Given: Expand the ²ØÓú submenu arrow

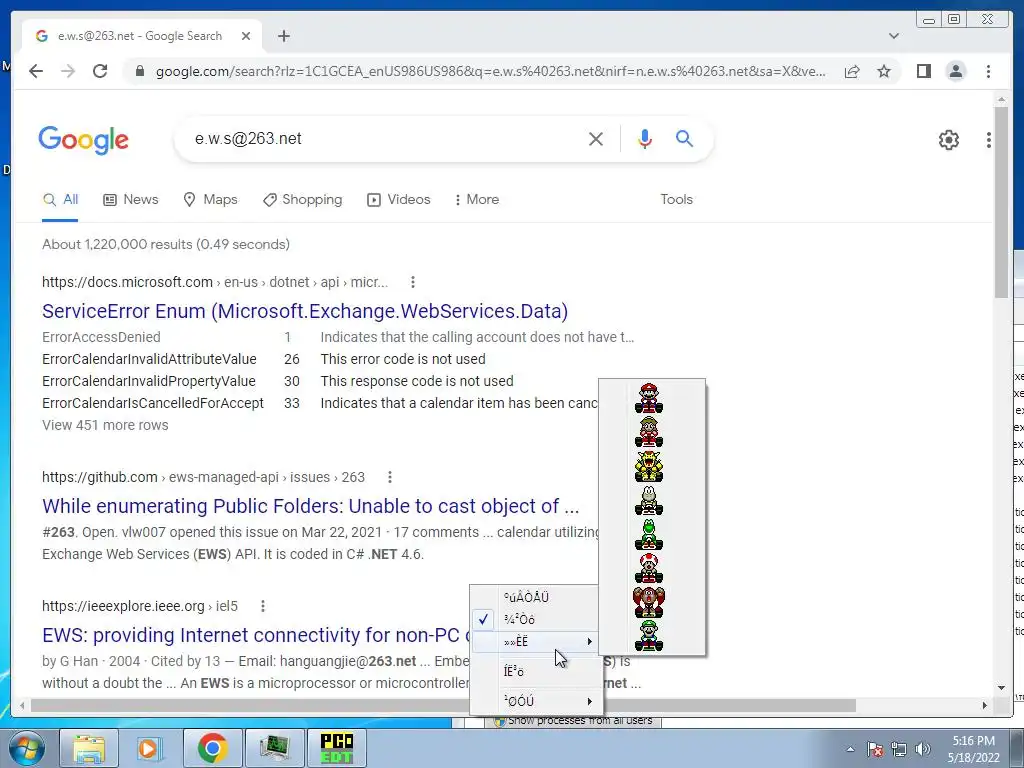Looking at the screenshot, I should point(590,701).
